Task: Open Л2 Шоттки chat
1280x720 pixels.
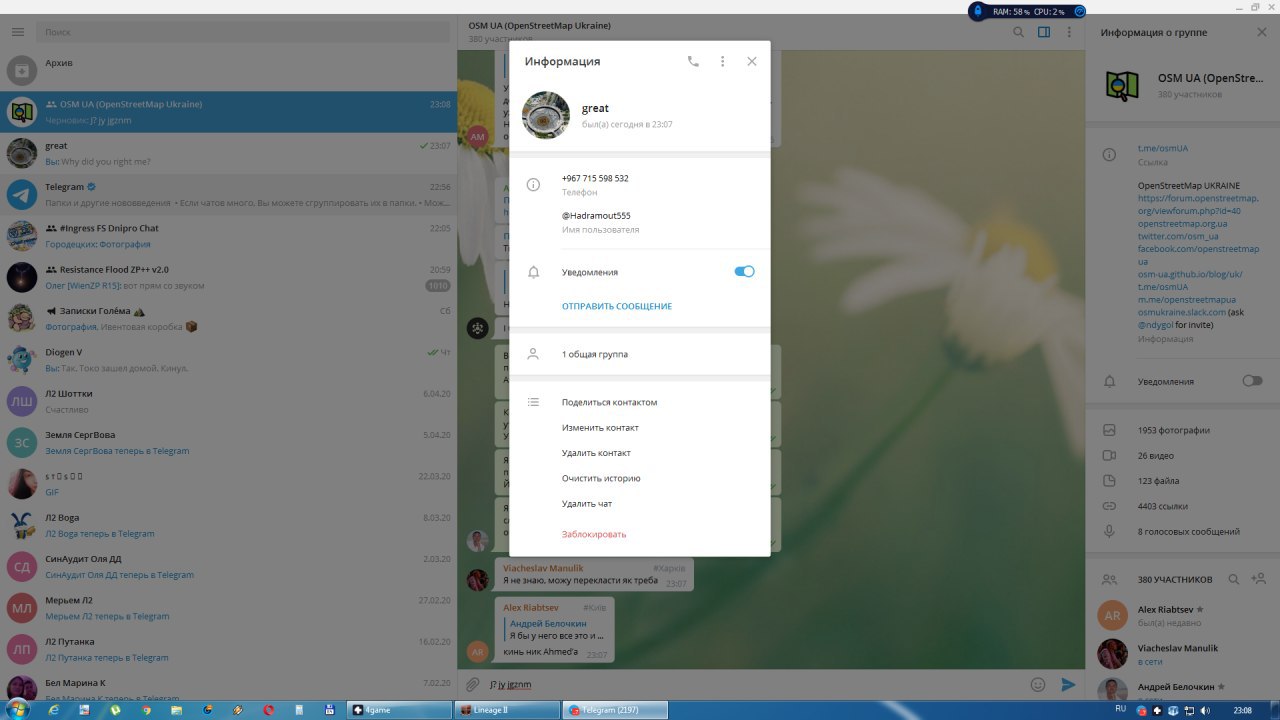Action: pos(229,401)
